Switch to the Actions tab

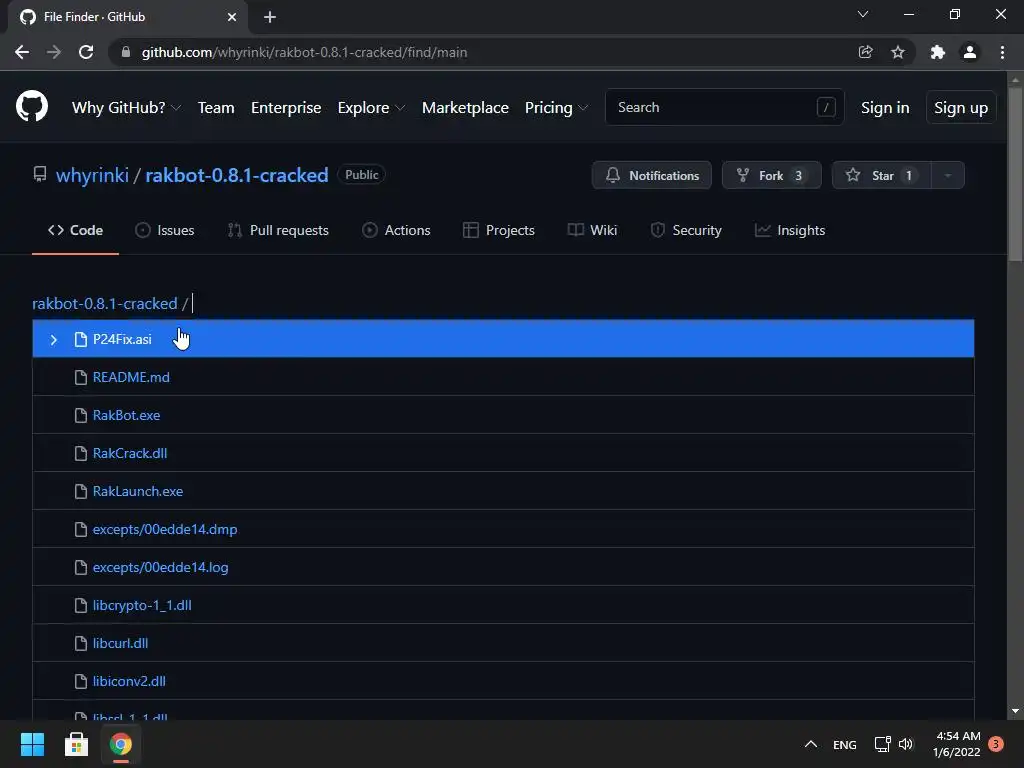pos(396,230)
